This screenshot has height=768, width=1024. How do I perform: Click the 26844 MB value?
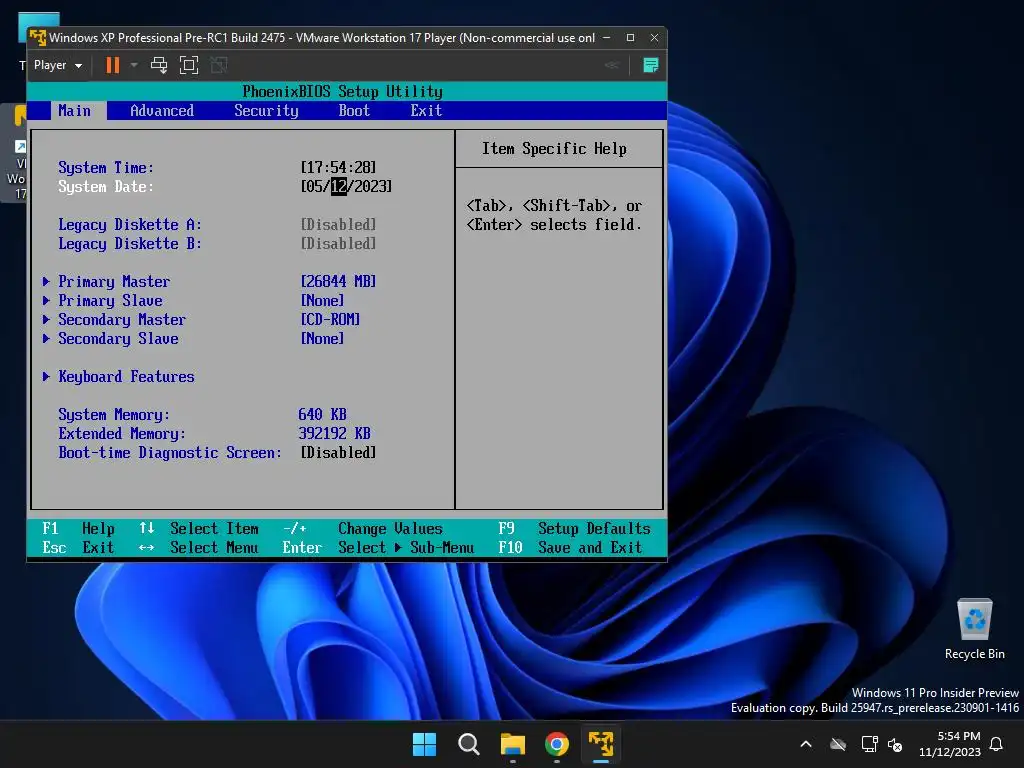point(338,281)
